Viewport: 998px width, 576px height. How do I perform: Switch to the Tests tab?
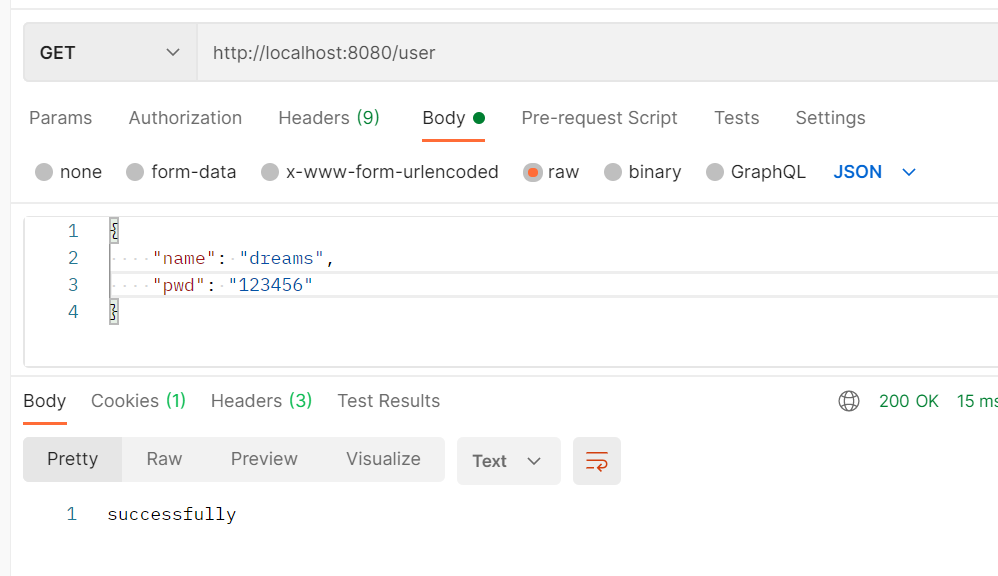click(x=736, y=118)
